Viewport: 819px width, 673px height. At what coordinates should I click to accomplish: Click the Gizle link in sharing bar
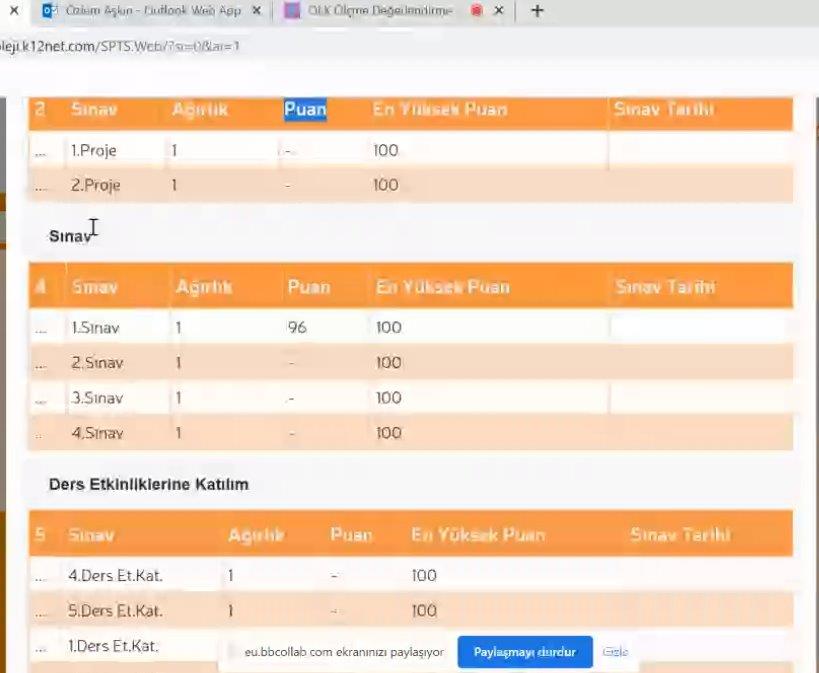pyautogui.click(x=615, y=652)
